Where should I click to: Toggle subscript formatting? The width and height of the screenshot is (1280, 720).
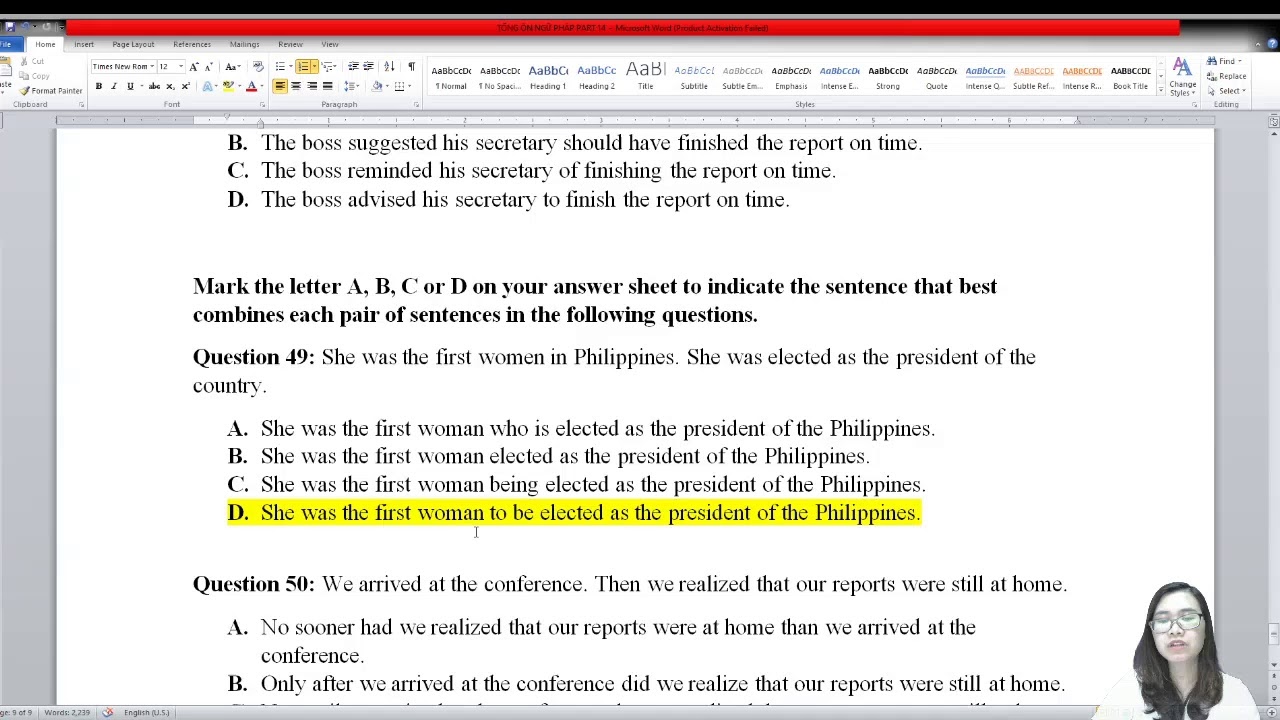point(170,86)
